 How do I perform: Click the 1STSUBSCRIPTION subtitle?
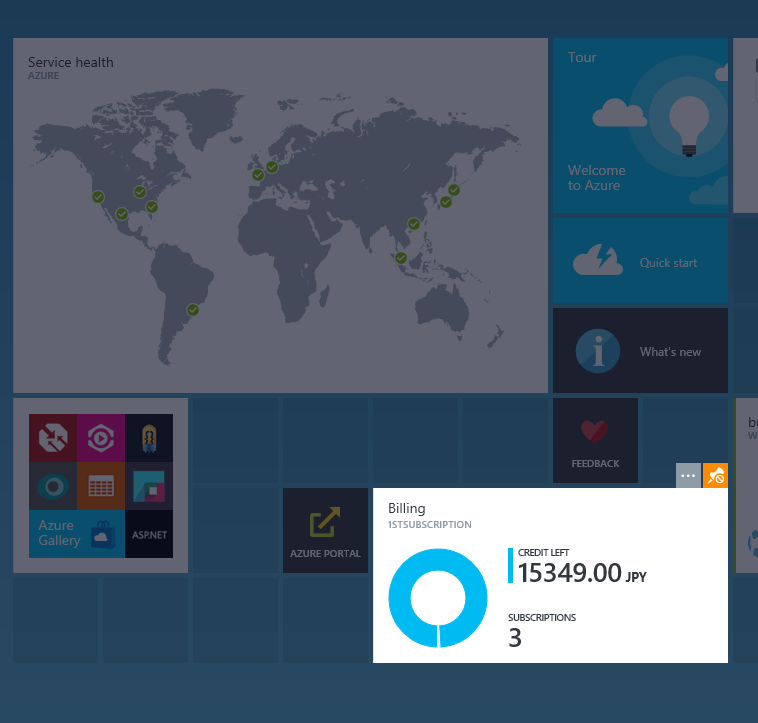(x=429, y=524)
